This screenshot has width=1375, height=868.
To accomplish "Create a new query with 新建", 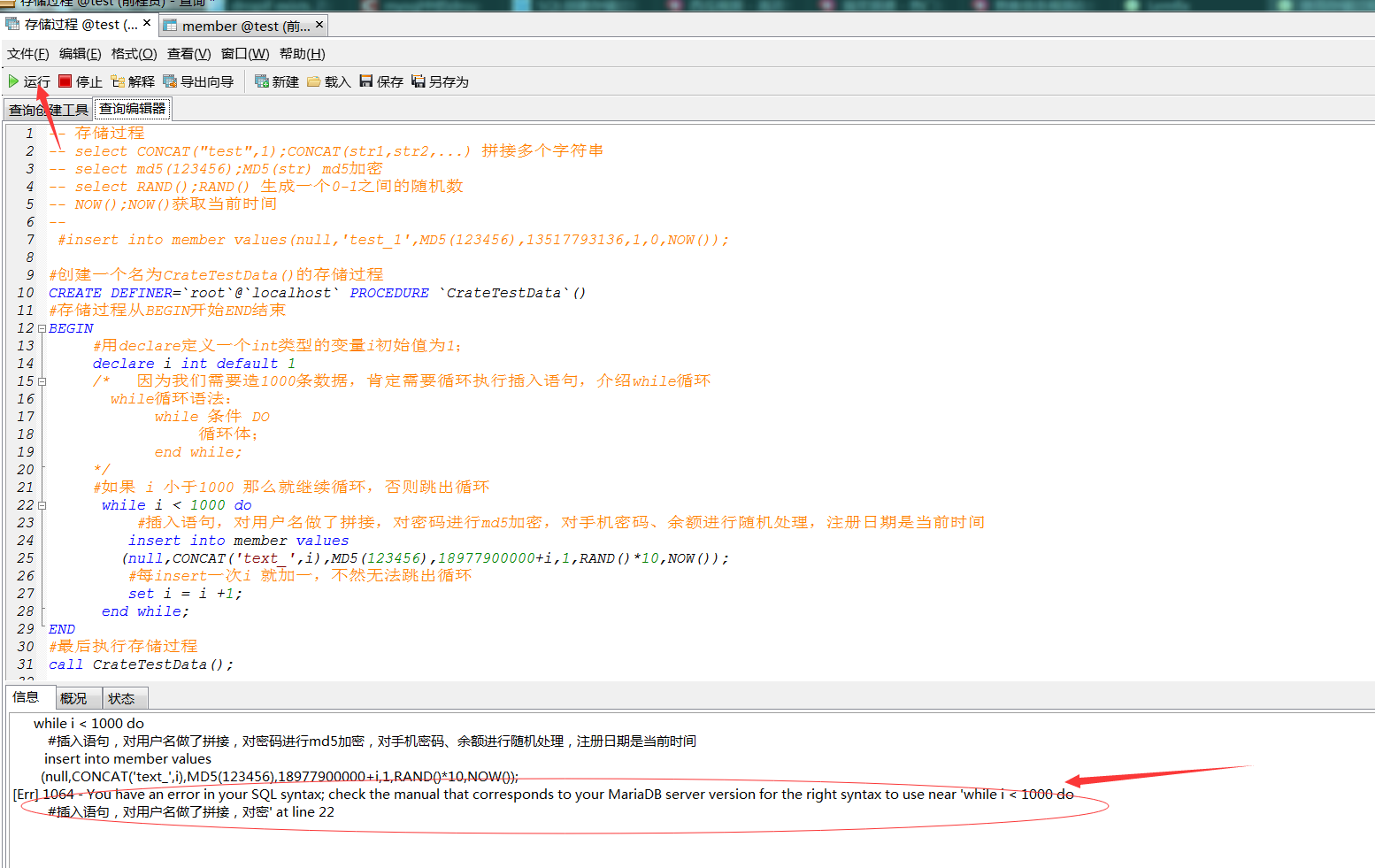I will click(x=262, y=81).
